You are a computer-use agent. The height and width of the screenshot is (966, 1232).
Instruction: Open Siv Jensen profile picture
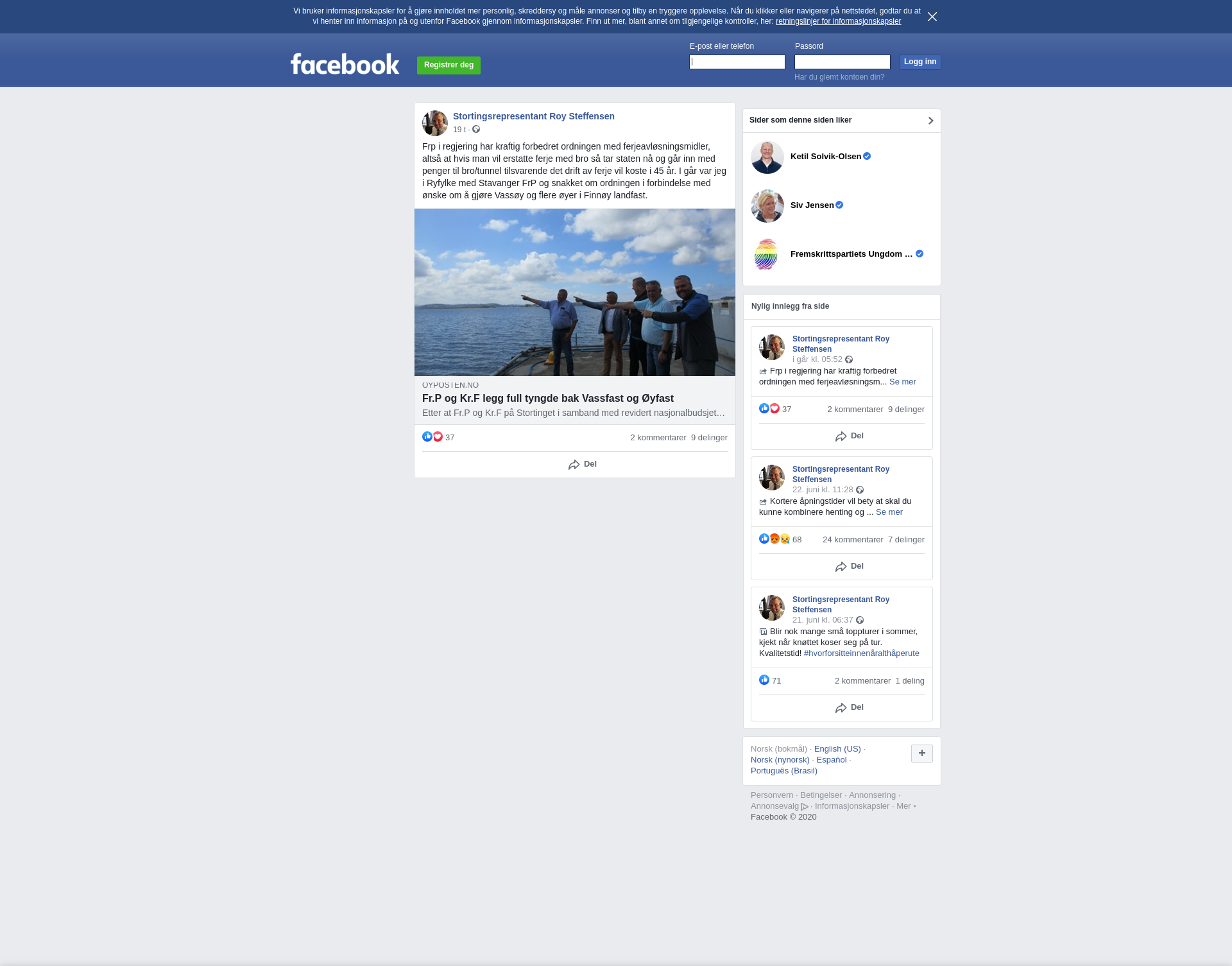(767, 206)
